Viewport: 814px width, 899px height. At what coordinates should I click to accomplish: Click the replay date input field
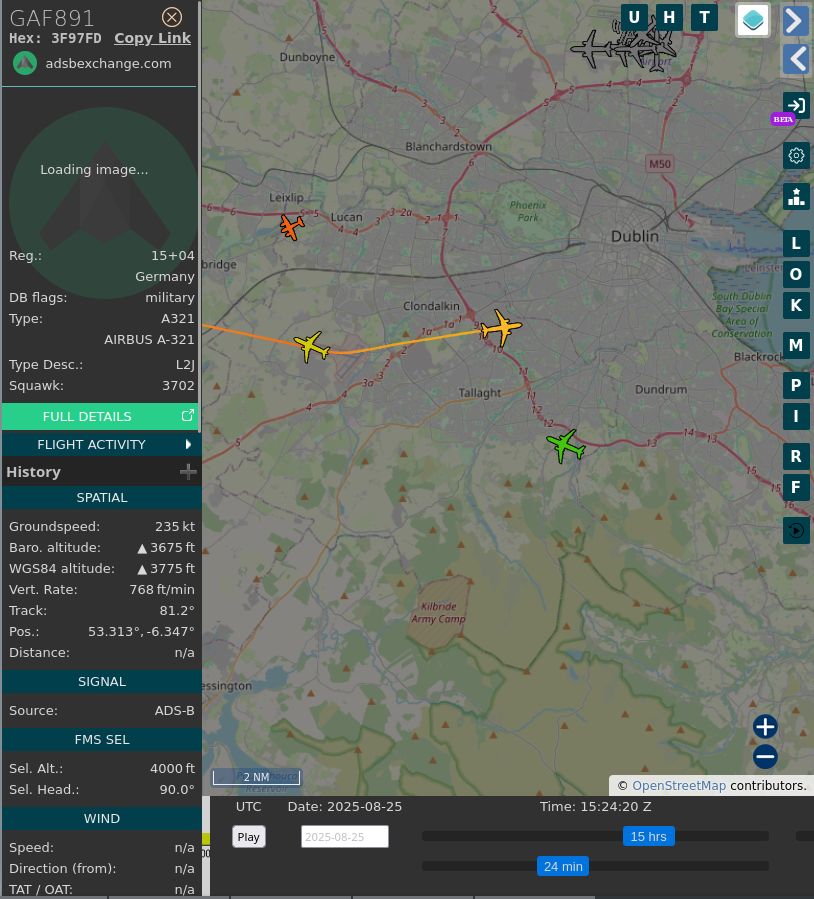[x=345, y=837]
